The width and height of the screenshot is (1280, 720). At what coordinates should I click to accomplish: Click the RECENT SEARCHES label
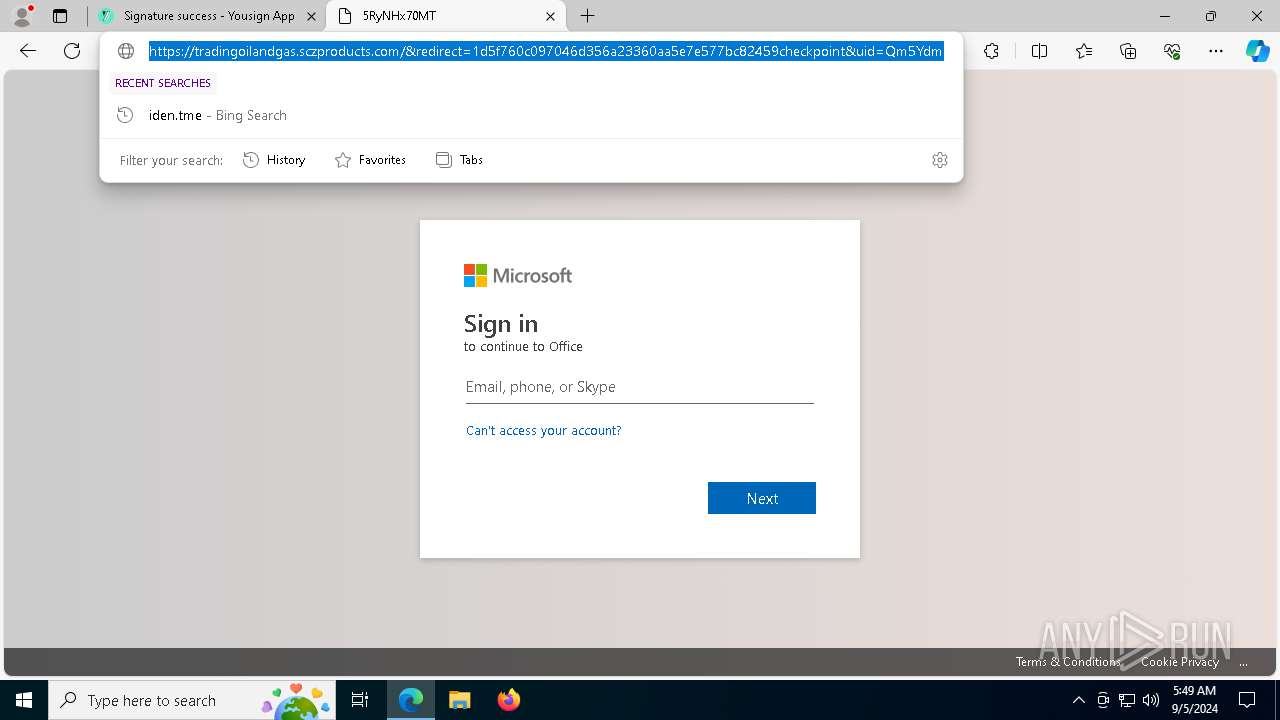click(x=163, y=83)
